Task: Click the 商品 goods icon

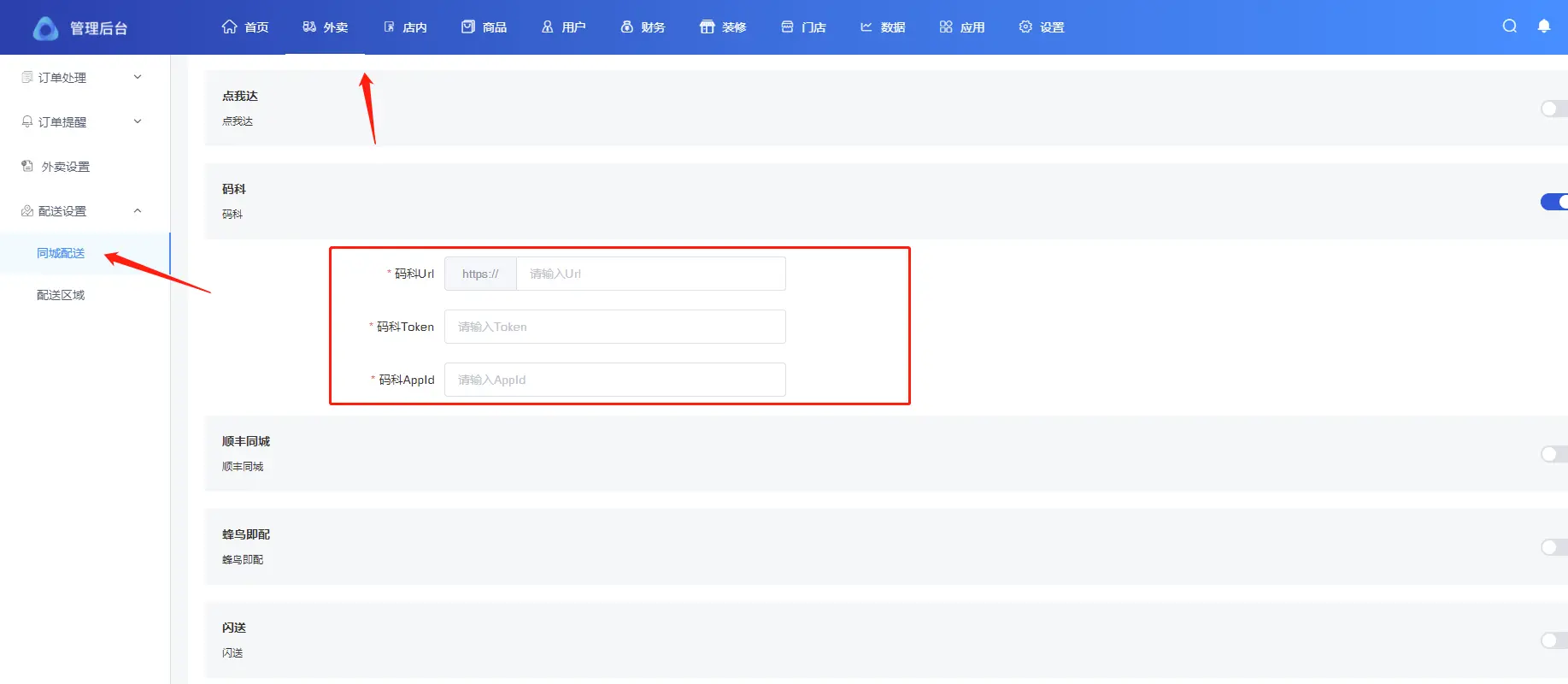Action: [x=467, y=27]
